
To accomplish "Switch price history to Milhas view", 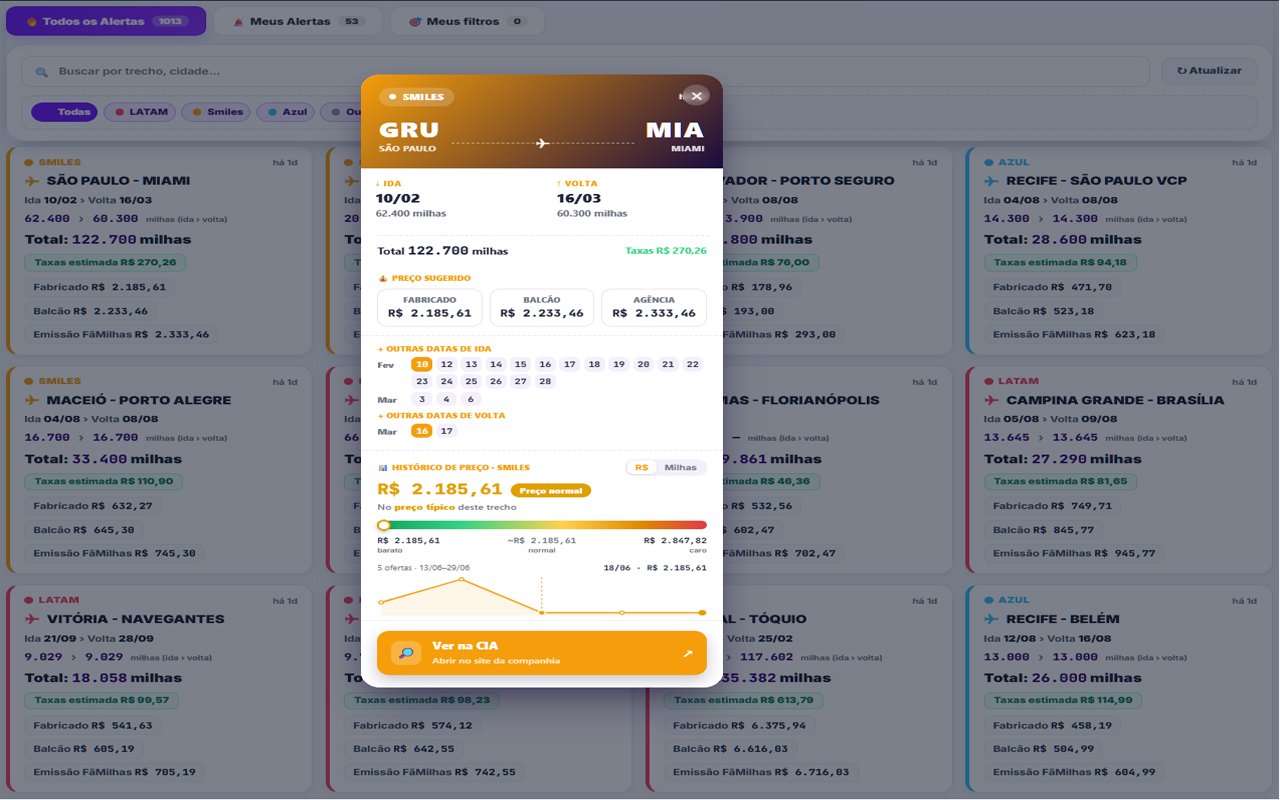I will 681,468.
